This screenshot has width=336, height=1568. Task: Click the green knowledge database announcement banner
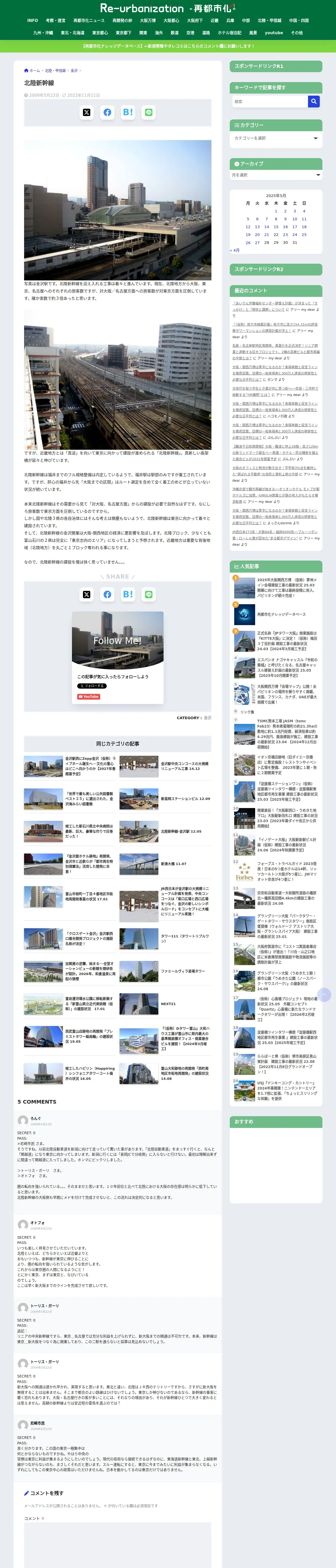coord(168,46)
